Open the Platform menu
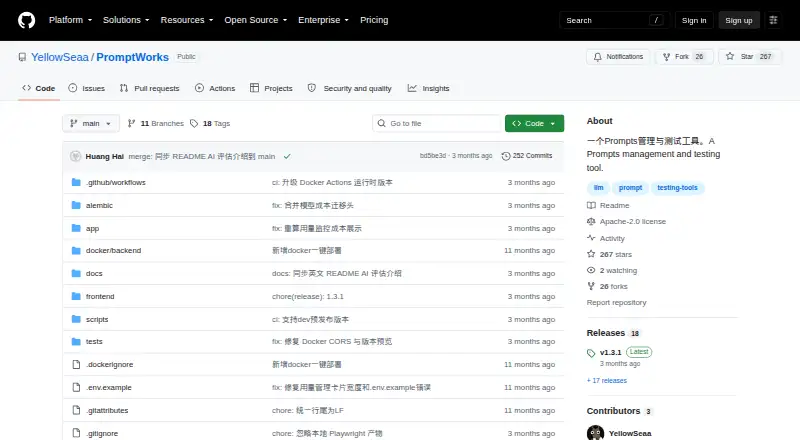 [x=70, y=20]
